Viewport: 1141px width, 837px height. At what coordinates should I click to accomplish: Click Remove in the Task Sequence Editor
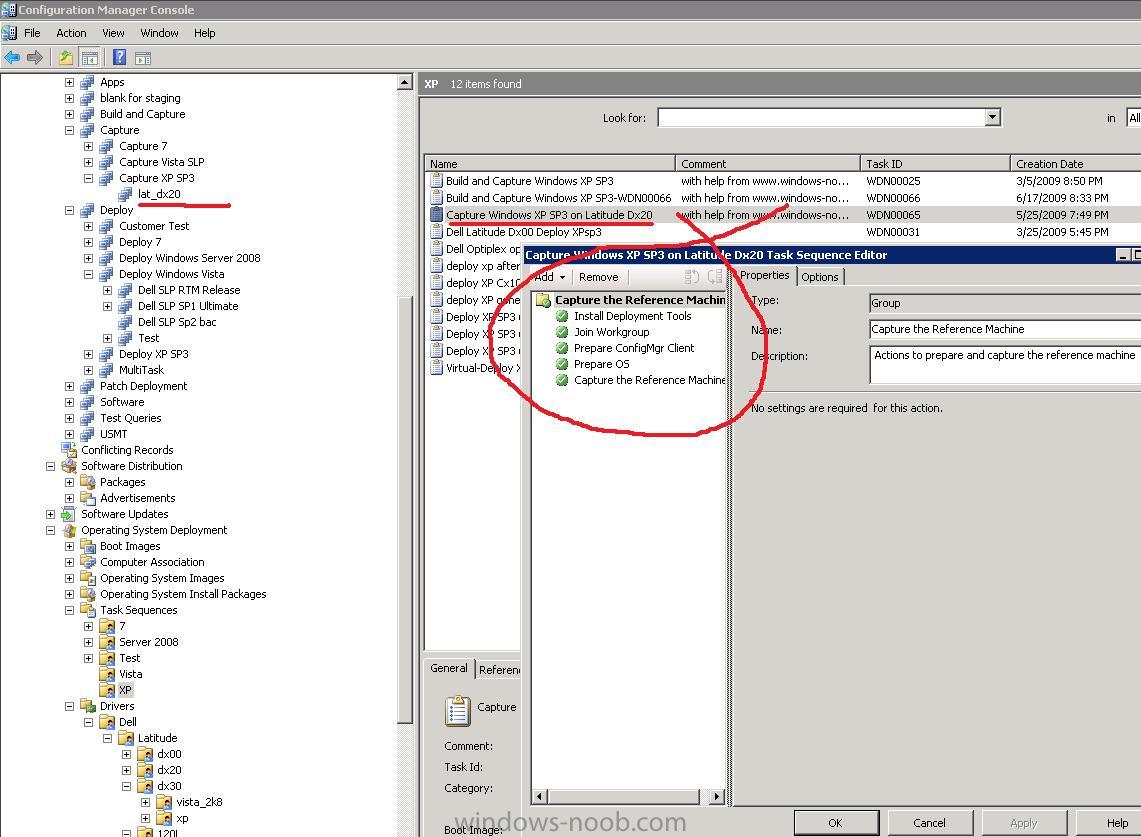pos(599,277)
